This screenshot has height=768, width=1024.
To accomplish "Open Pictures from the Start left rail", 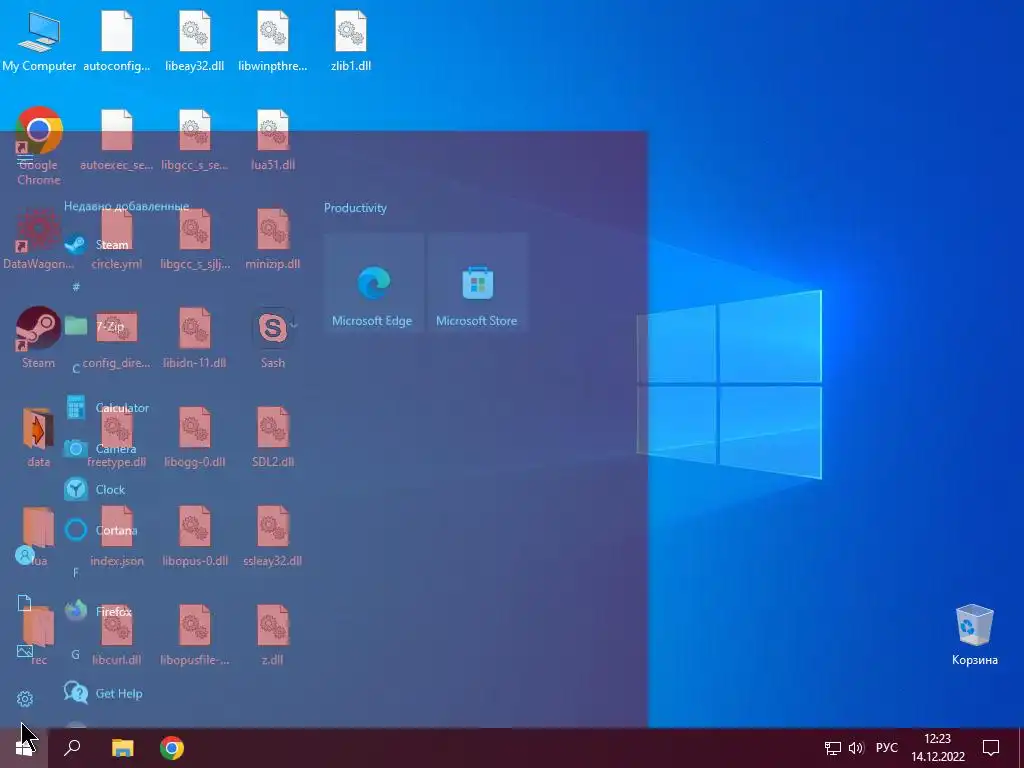I will 25,650.
